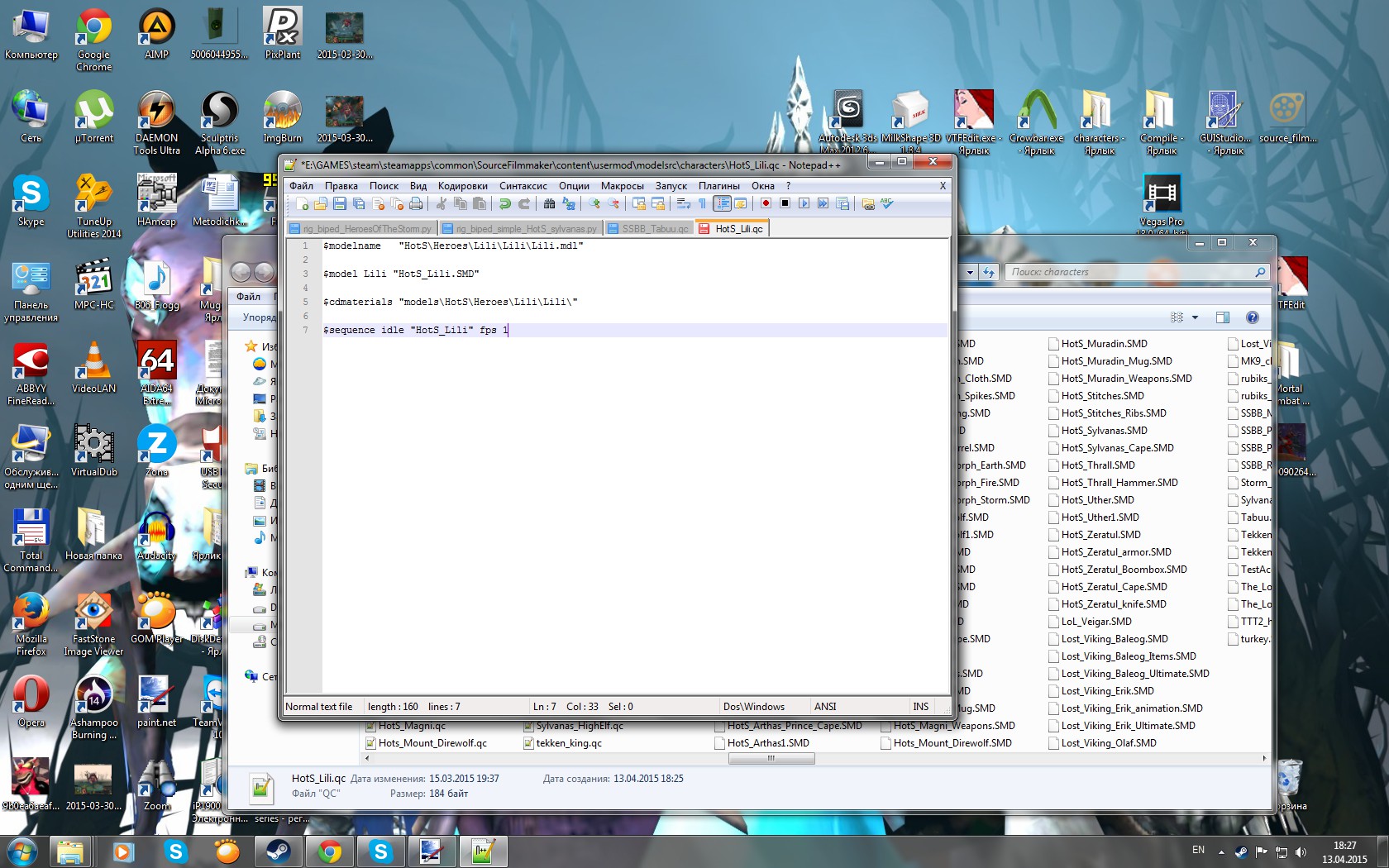
Task: Go back in Explorer window
Action: 241,272
